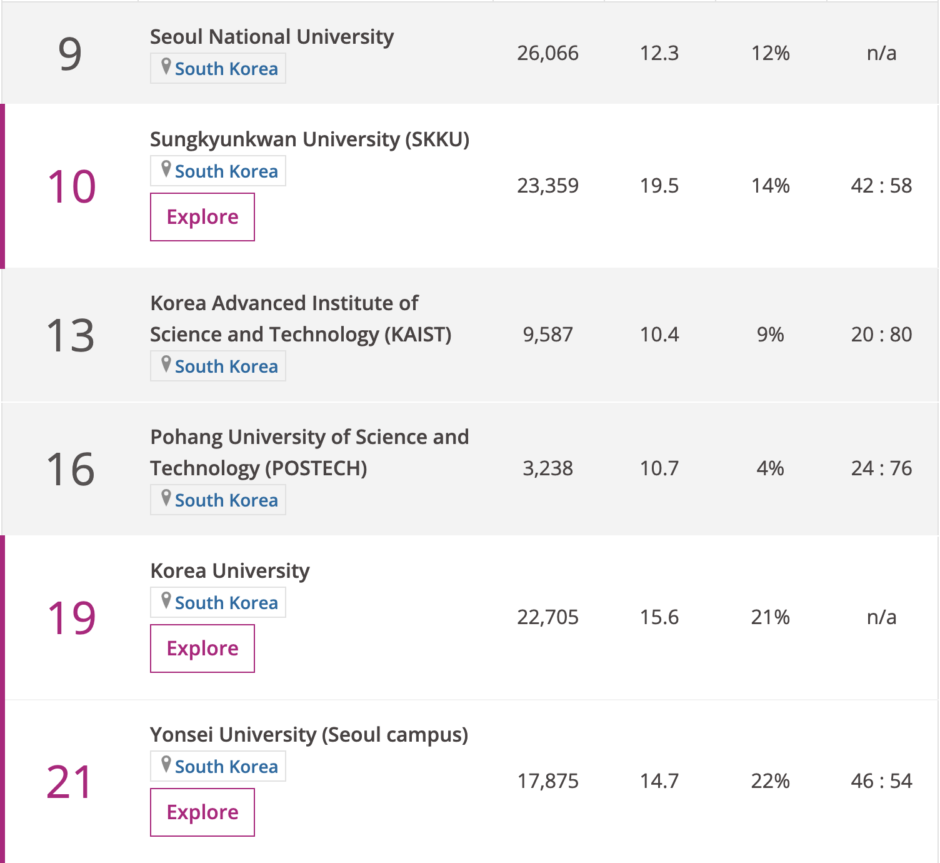Click the location pin icon beside Seoul National University
Image resolution: width=940 pixels, height=863 pixels.
click(x=167, y=67)
